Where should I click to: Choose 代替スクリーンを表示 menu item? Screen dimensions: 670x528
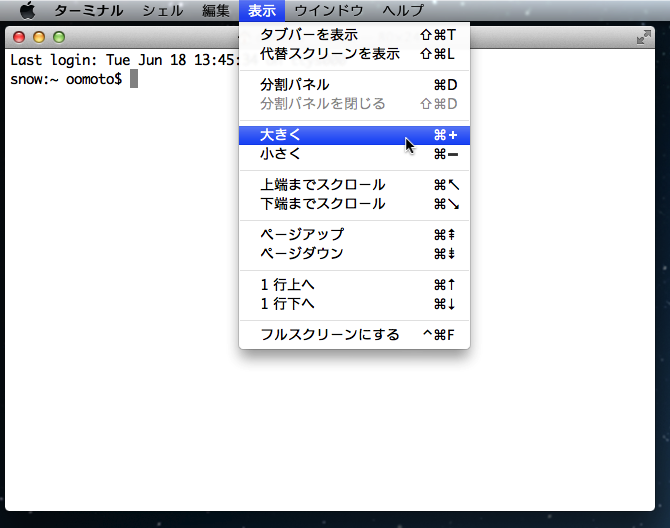[x=354, y=54]
